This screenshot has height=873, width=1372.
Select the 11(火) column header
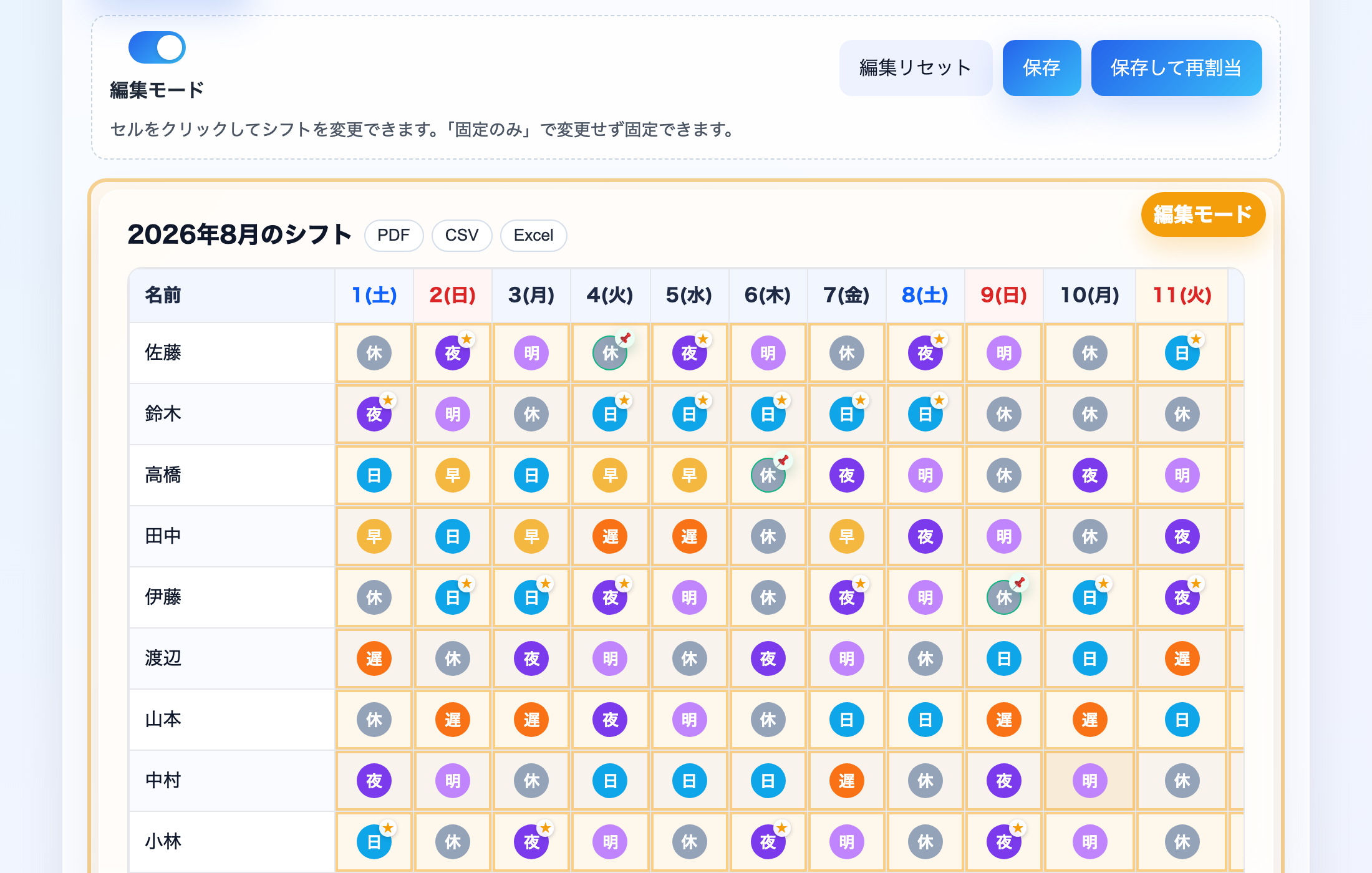pos(1182,295)
